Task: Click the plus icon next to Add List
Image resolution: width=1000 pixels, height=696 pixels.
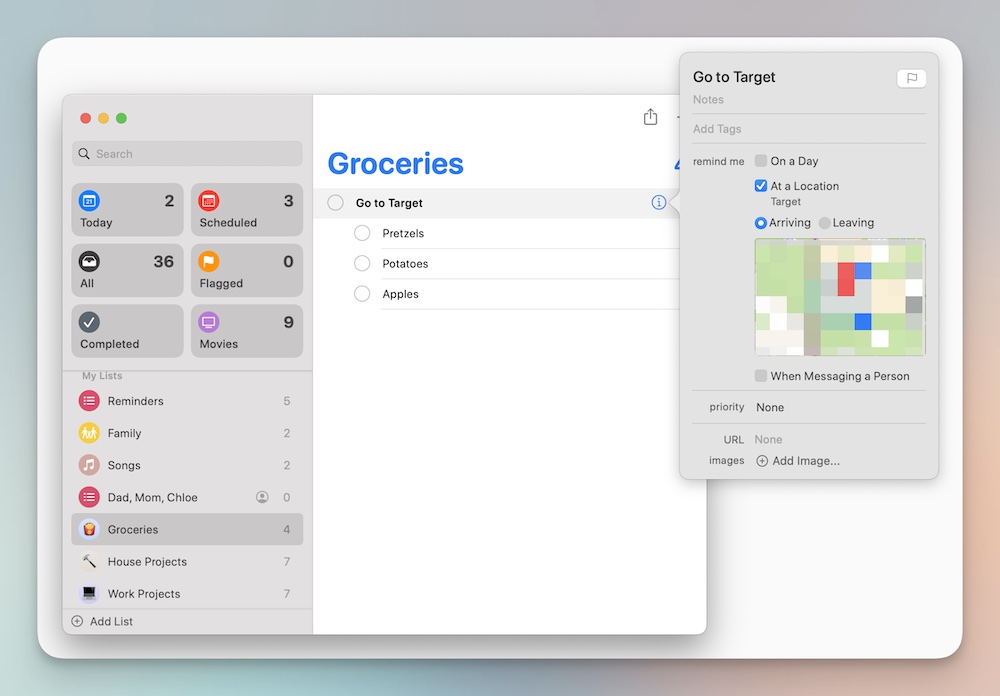Action: pyautogui.click(x=77, y=621)
